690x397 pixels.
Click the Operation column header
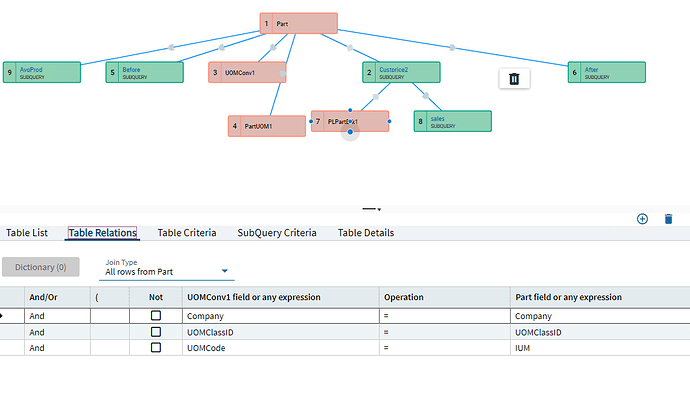click(x=445, y=297)
